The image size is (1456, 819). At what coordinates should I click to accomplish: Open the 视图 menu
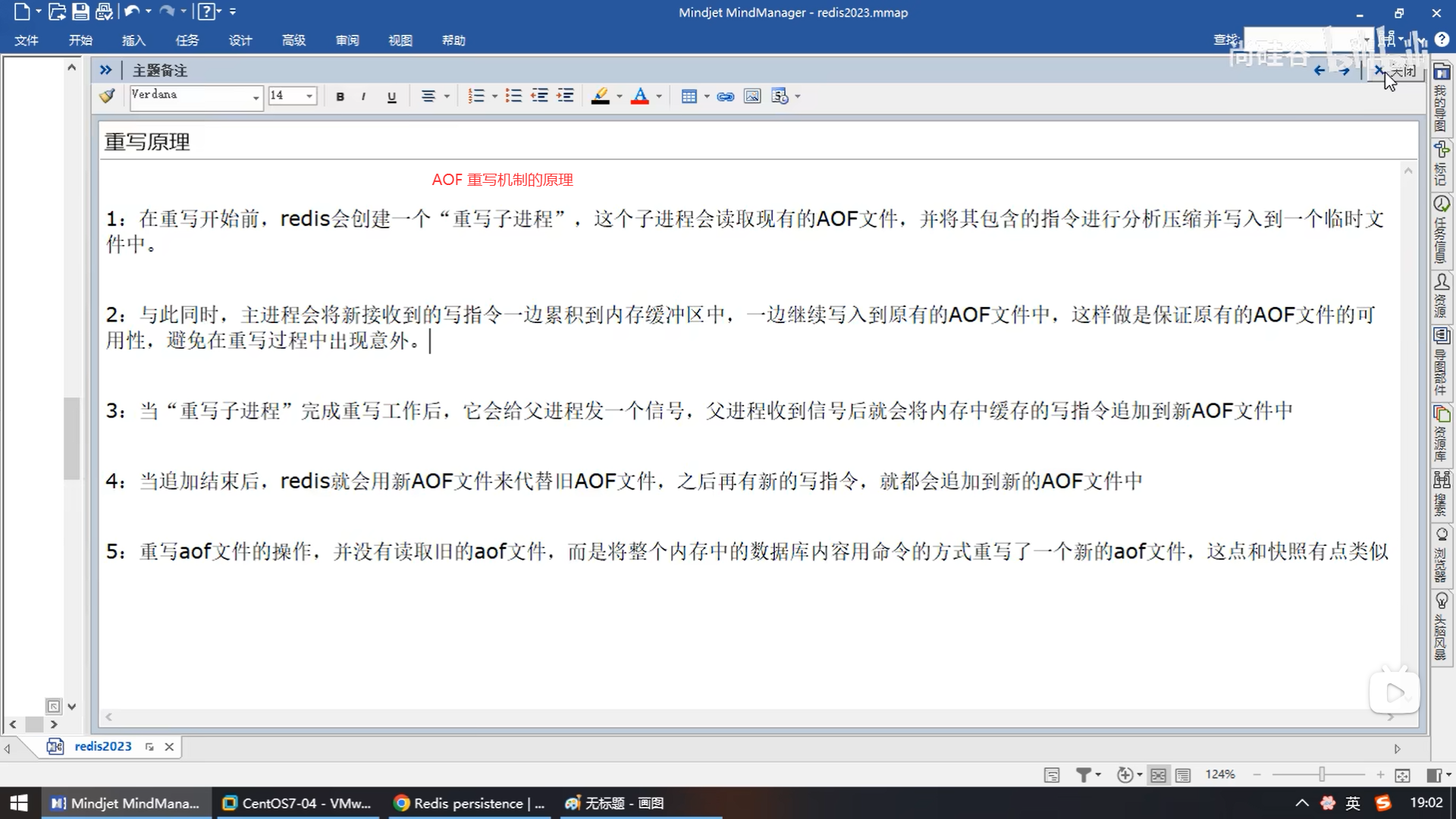point(400,40)
